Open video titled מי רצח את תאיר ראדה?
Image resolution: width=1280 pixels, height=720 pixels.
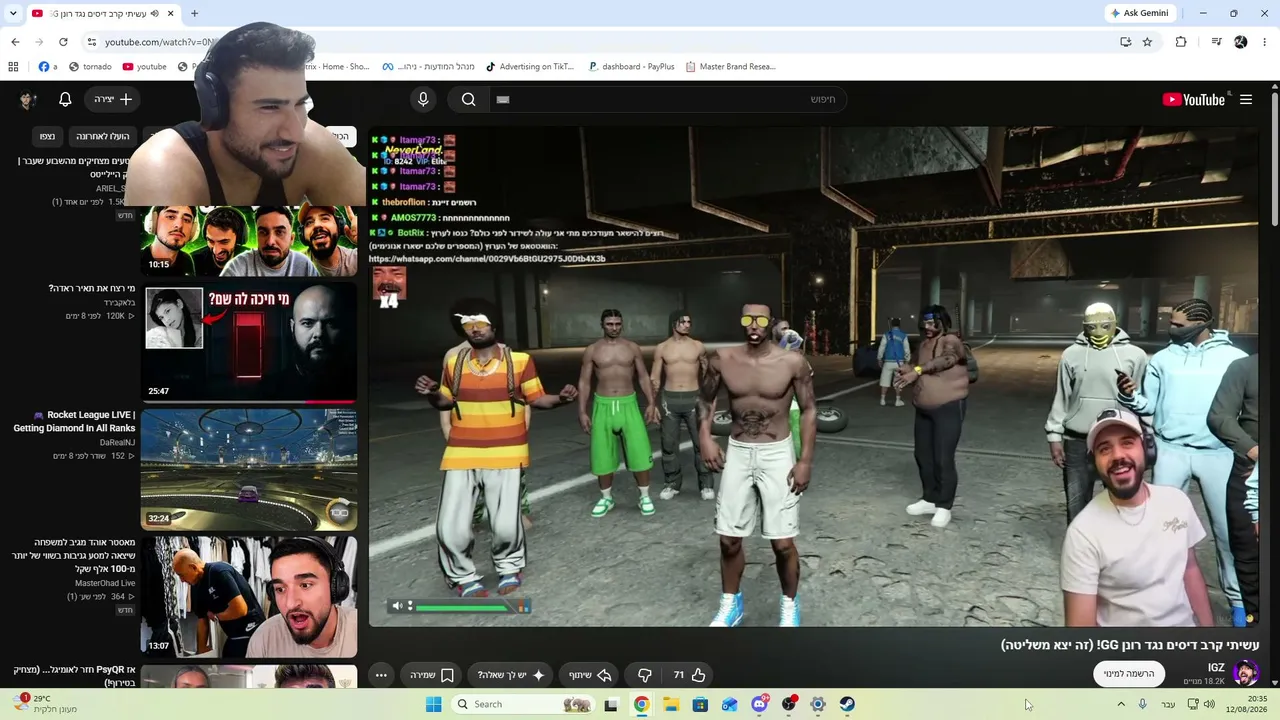[x=92, y=288]
